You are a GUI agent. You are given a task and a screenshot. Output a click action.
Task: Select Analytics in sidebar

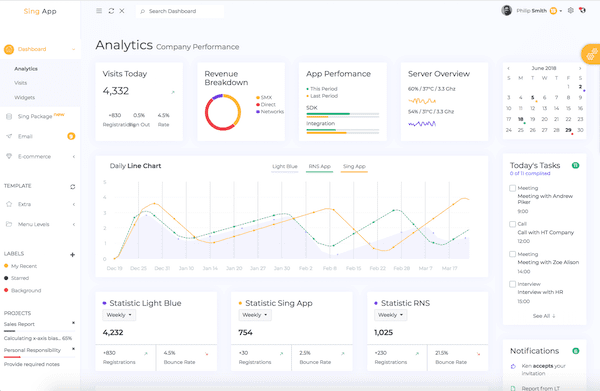tap(26, 69)
